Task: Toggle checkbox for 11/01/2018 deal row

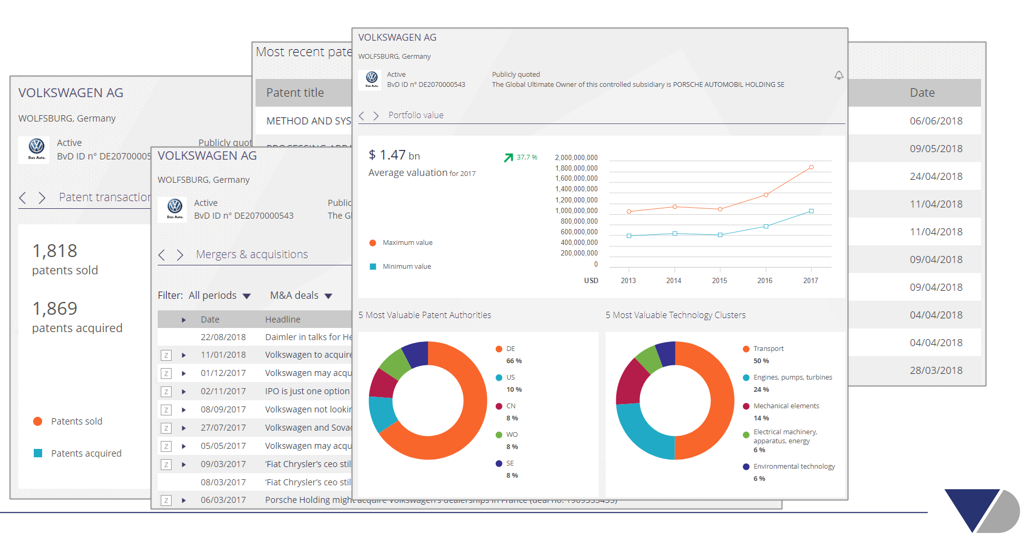Action: [166, 355]
